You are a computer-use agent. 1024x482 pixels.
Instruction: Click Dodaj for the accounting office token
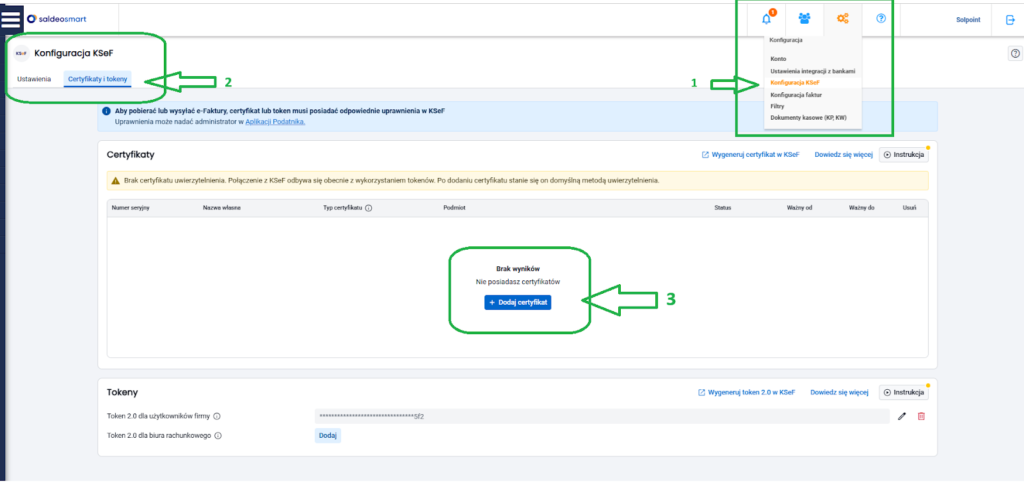coord(327,435)
